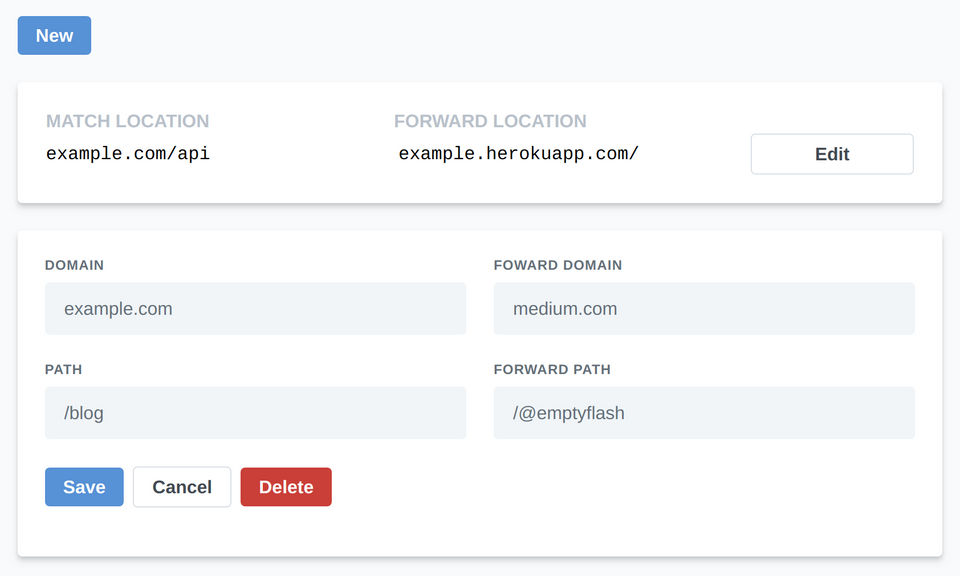Delete this forwarding rule
This screenshot has width=960, height=576.
click(x=286, y=487)
